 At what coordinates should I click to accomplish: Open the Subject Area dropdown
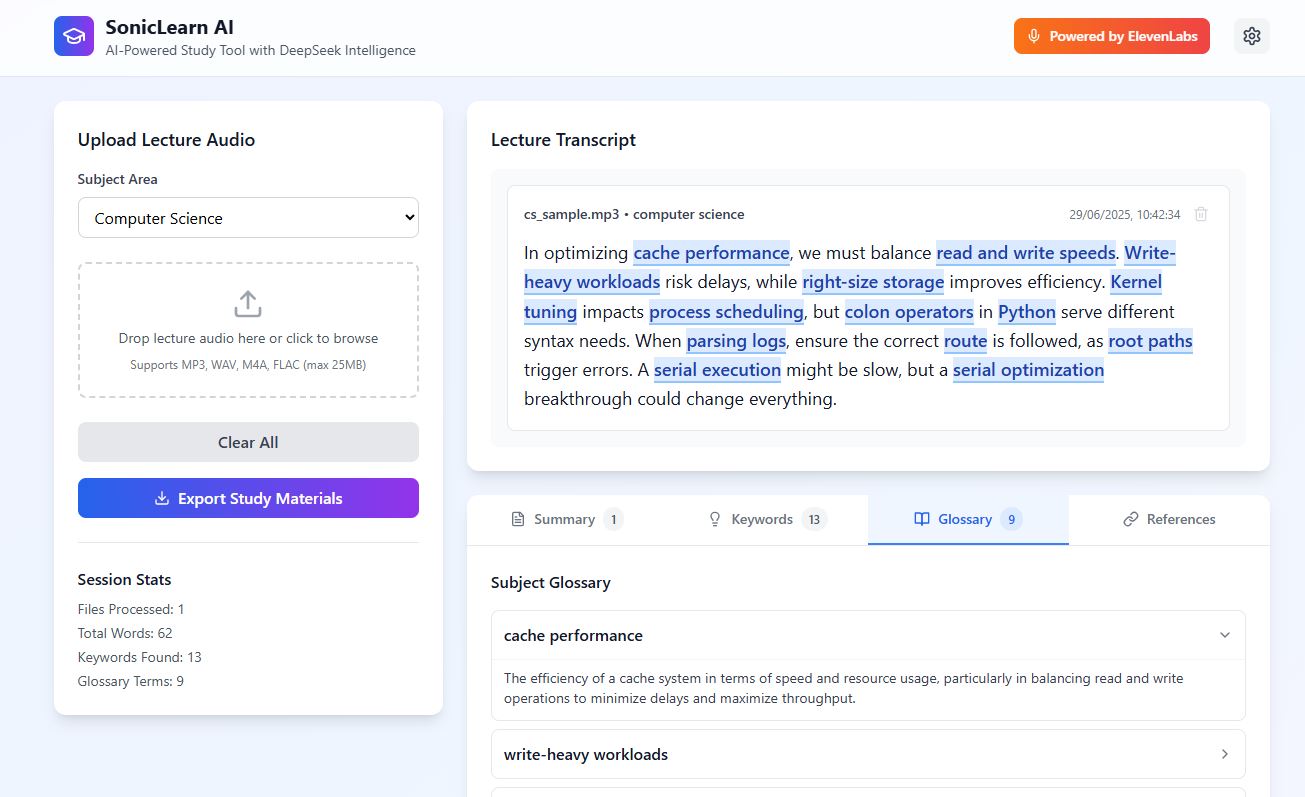(x=248, y=218)
